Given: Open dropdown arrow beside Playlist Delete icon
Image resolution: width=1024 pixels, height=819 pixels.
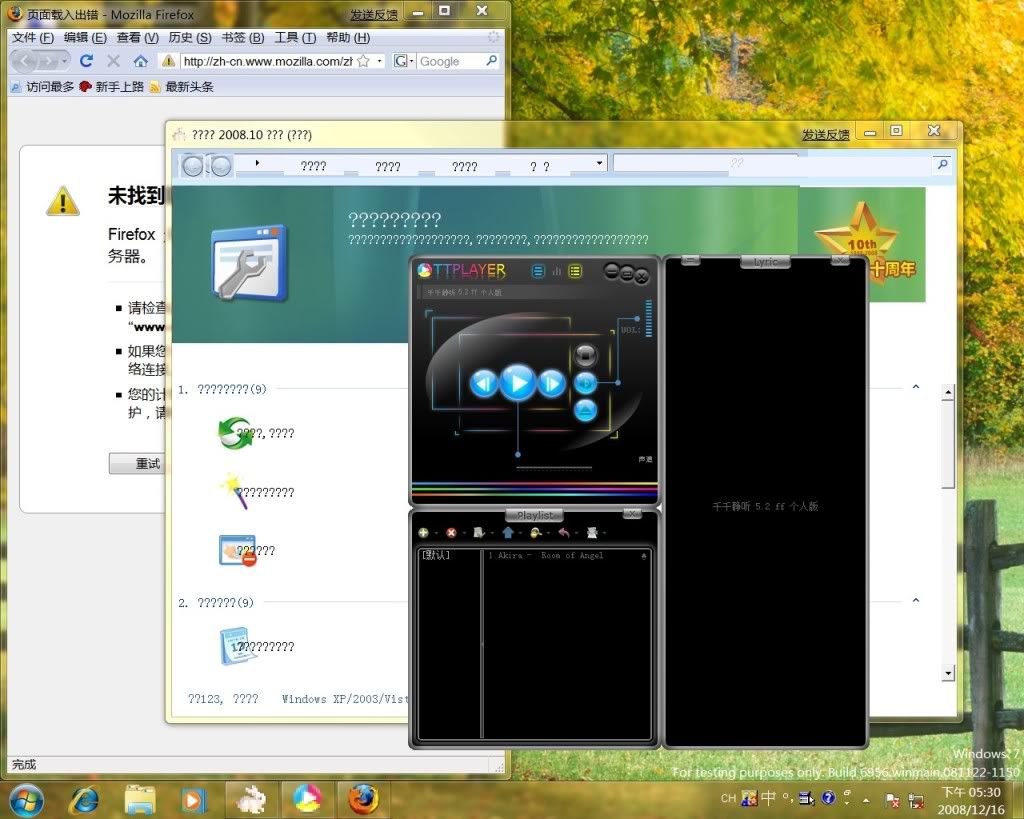Looking at the screenshot, I should click(464, 534).
